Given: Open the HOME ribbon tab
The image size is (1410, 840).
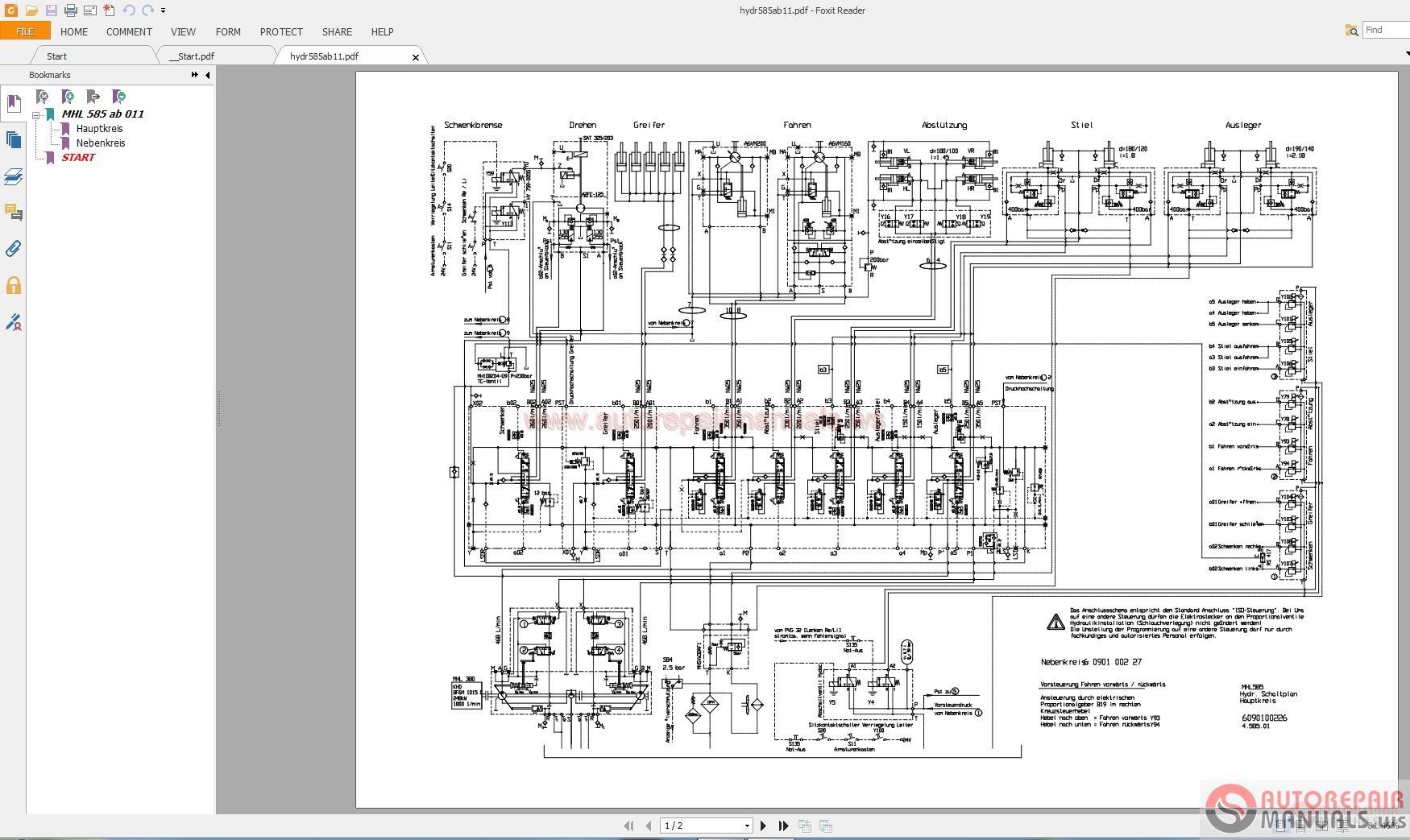Looking at the screenshot, I should [x=74, y=32].
